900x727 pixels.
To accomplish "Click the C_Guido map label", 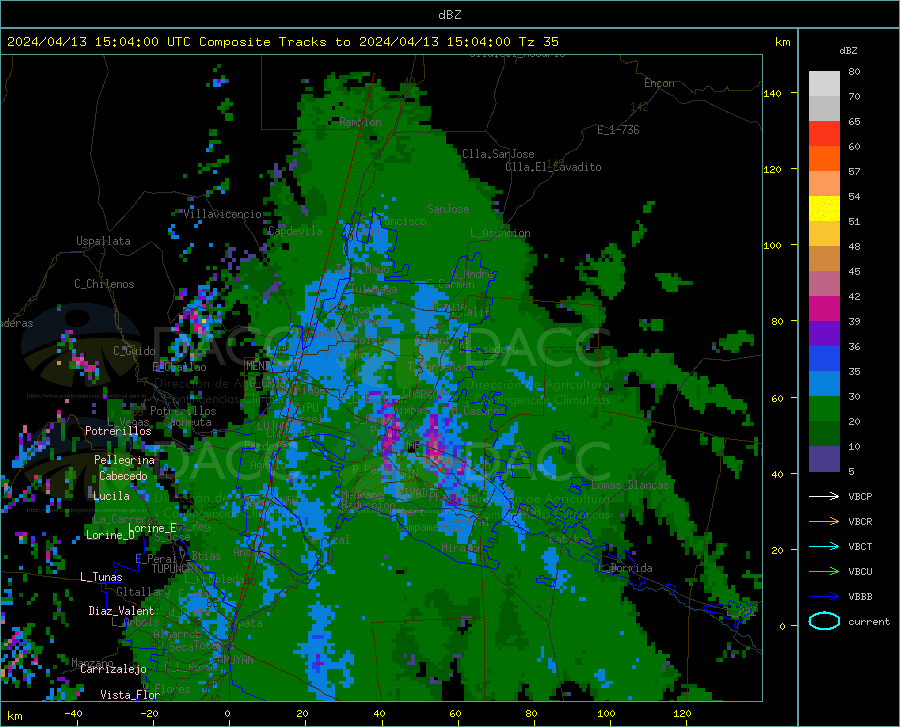I will point(134,351).
